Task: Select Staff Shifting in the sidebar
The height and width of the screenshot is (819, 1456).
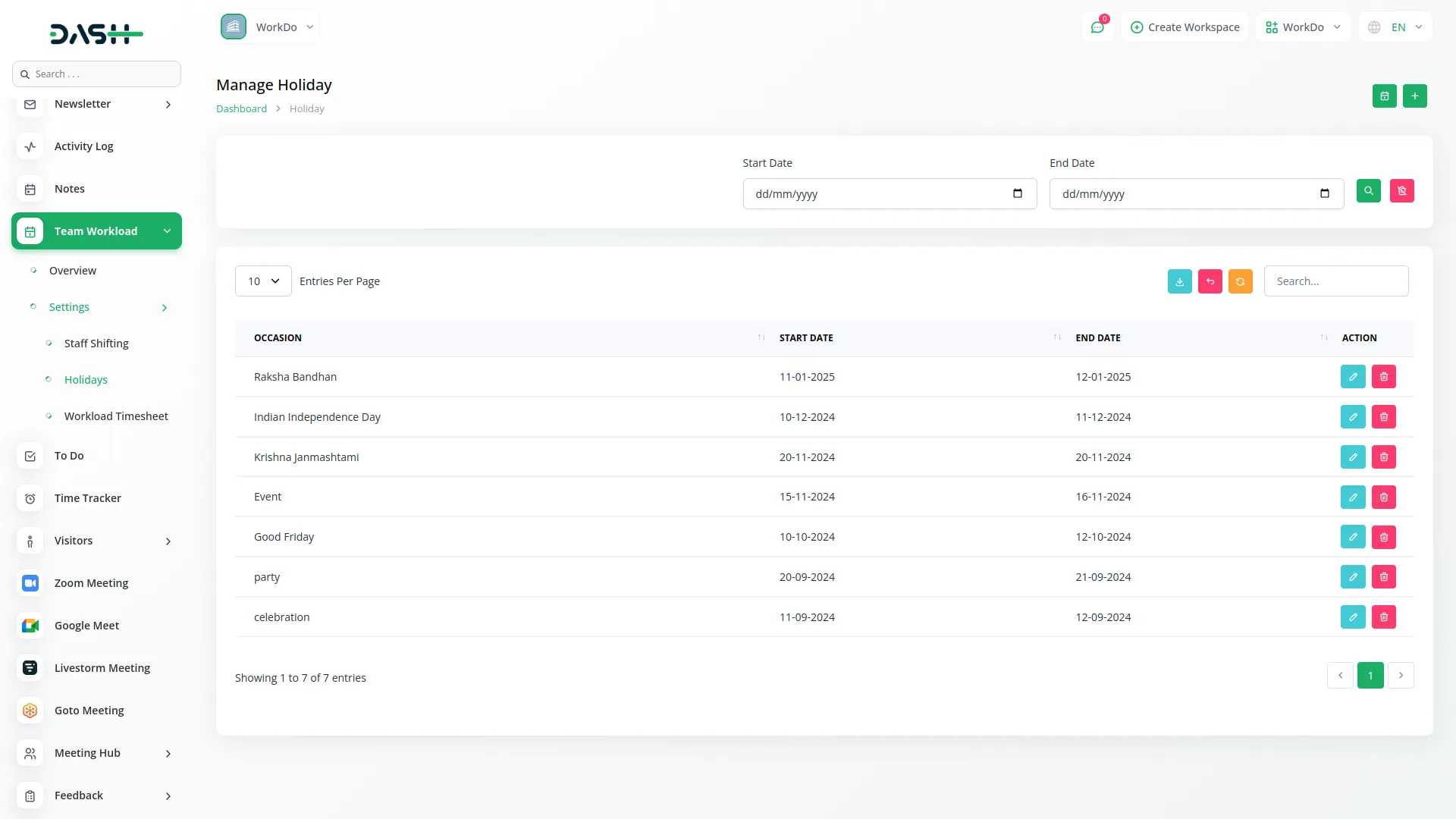Action: [x=96, y=343]
